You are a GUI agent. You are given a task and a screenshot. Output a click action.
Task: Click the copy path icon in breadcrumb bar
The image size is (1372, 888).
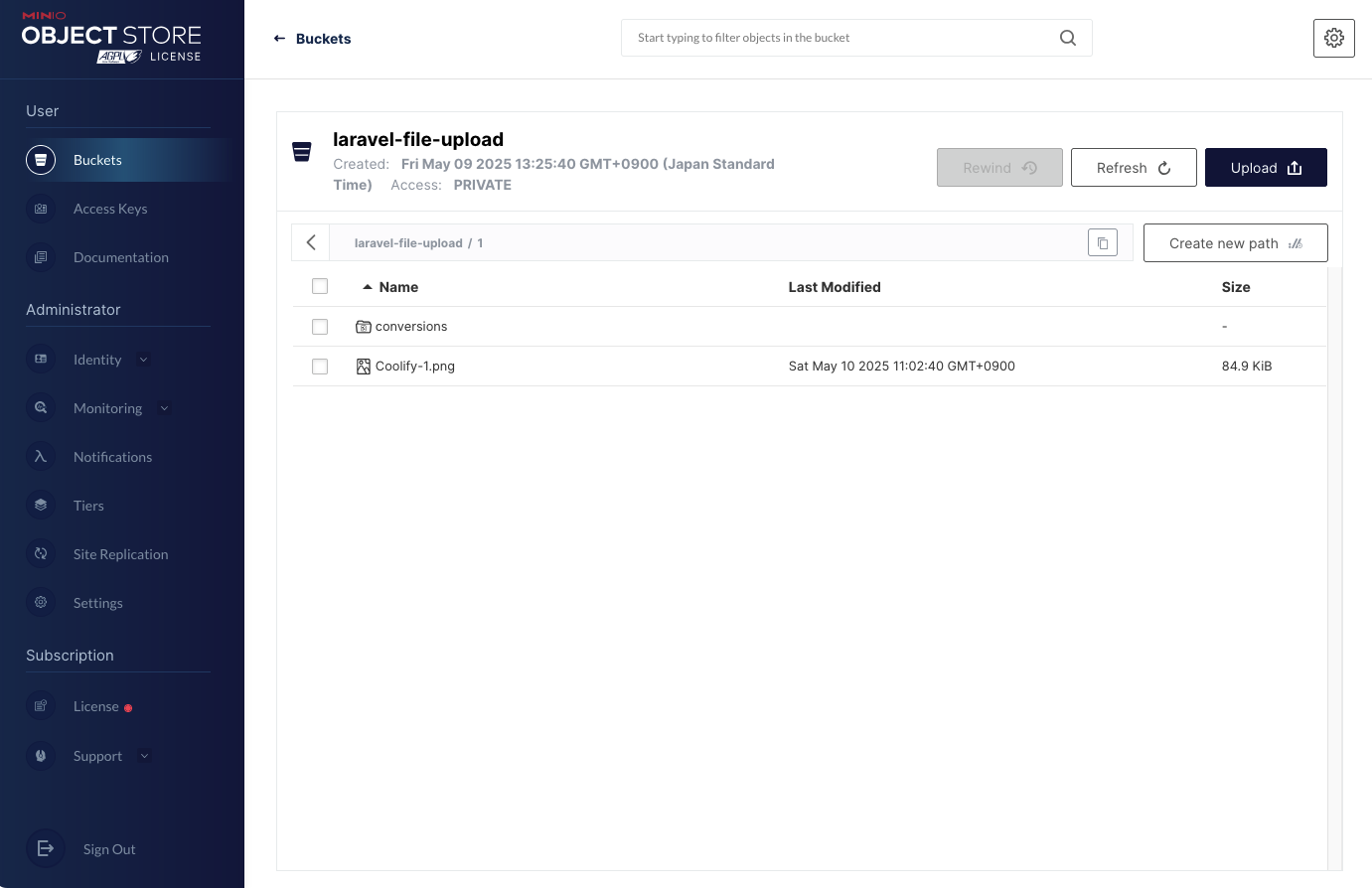click(x=1103, y=242)
